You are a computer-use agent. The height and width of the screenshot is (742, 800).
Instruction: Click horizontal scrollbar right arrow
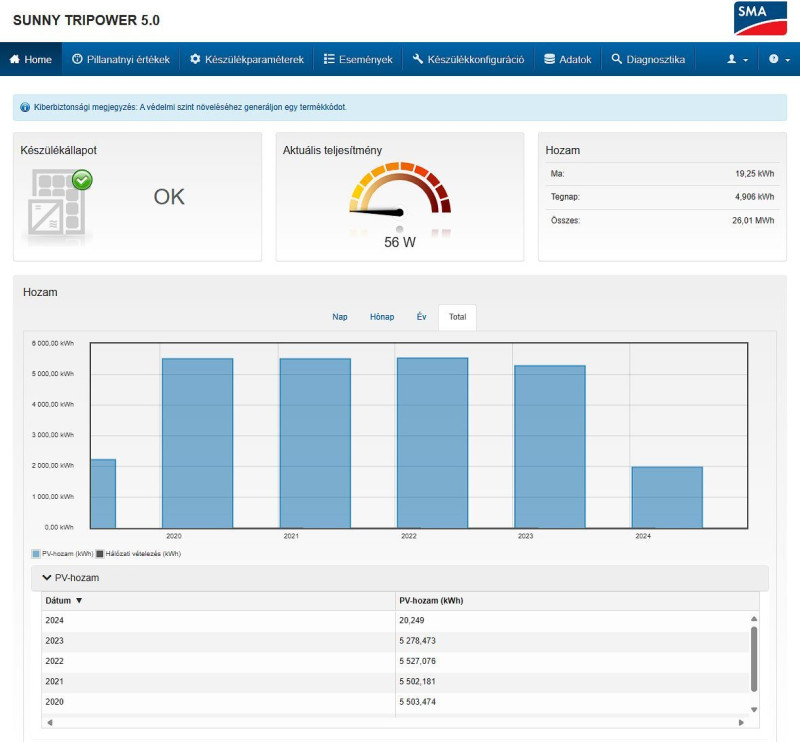[741, 723]
